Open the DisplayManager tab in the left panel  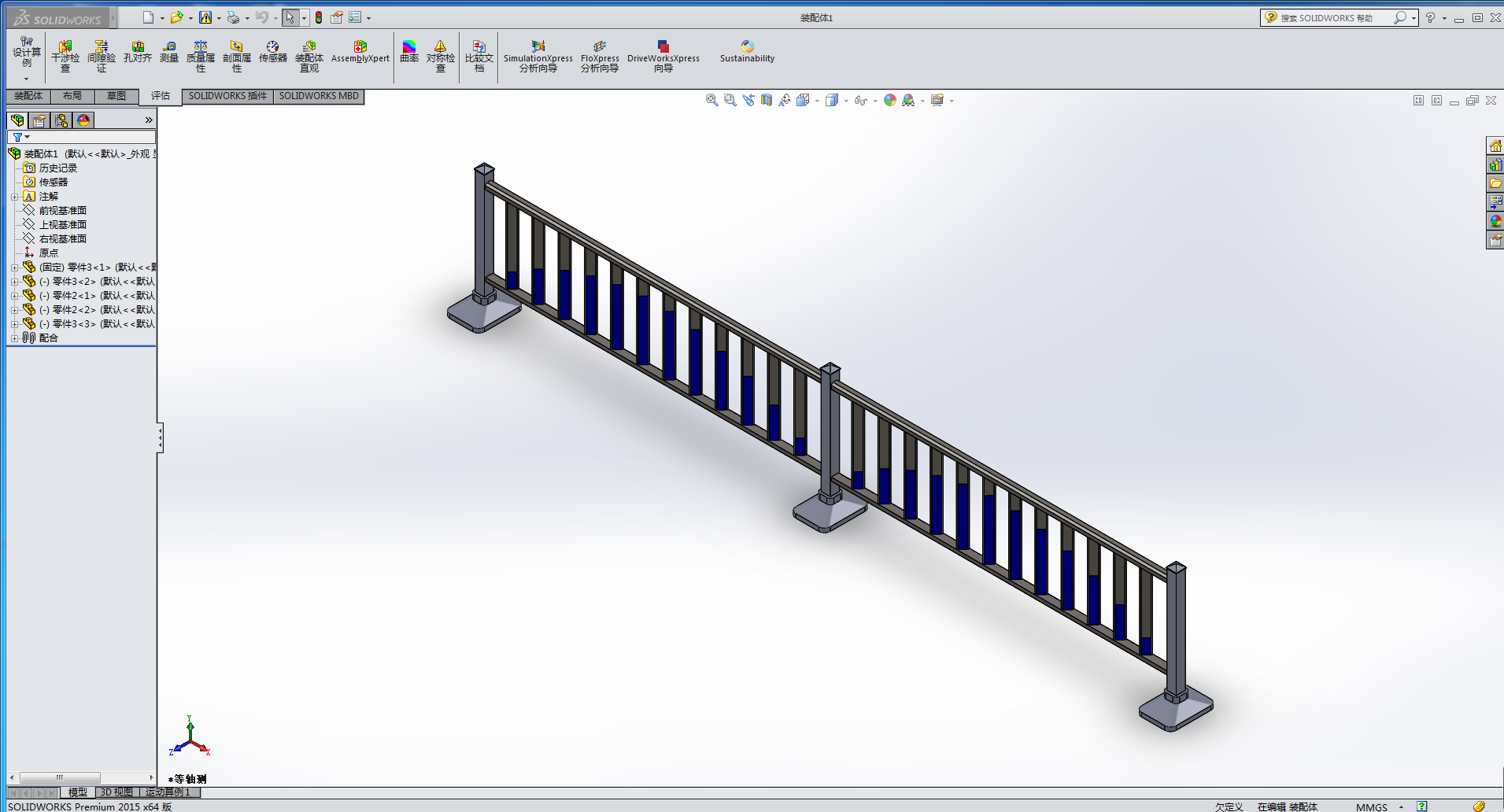coord(83,120)
